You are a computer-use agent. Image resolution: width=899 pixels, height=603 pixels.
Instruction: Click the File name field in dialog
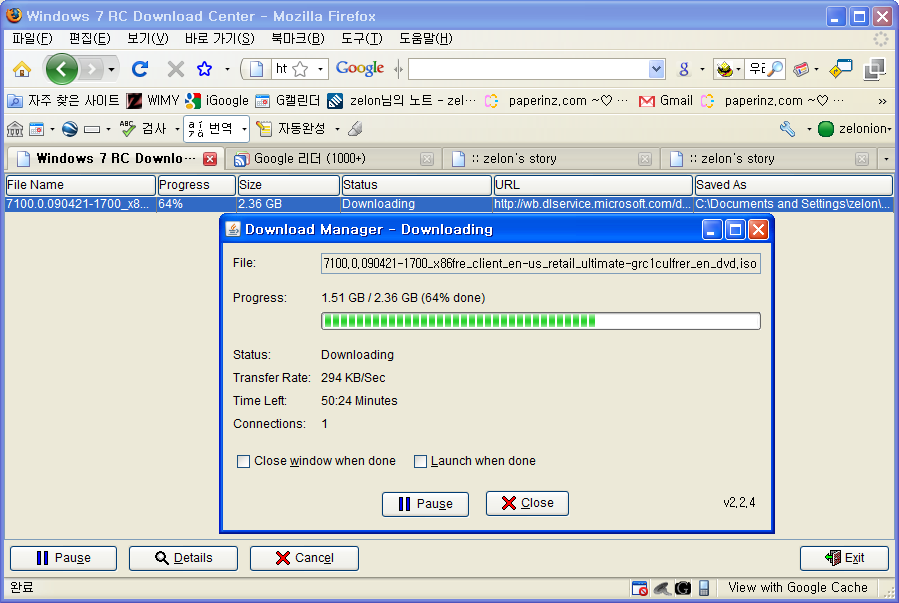pyautogui.click(x=541, y=264)
